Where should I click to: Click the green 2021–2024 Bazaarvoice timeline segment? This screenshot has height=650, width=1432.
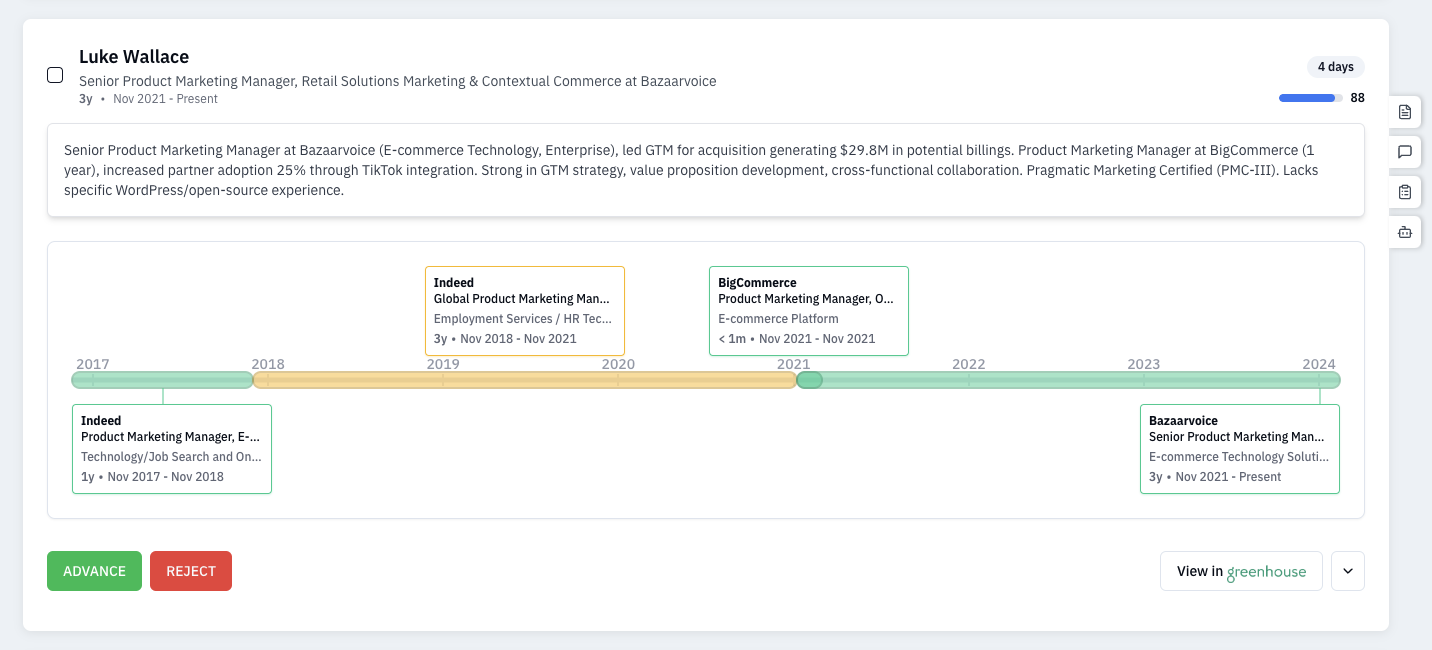(x=1080, y=380)
